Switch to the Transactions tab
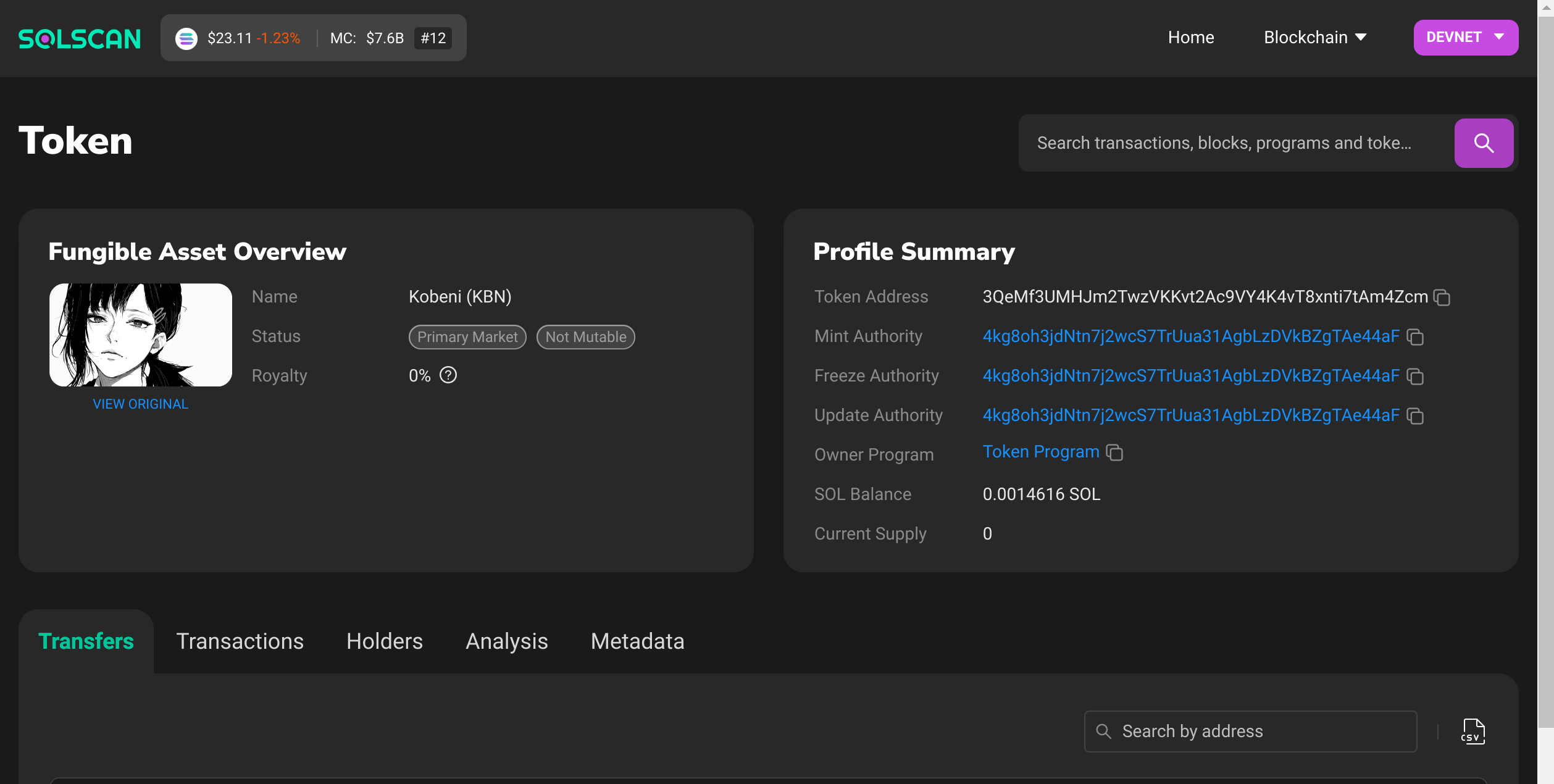This screenshot has width=1554, height=784. tap(240, 641)
